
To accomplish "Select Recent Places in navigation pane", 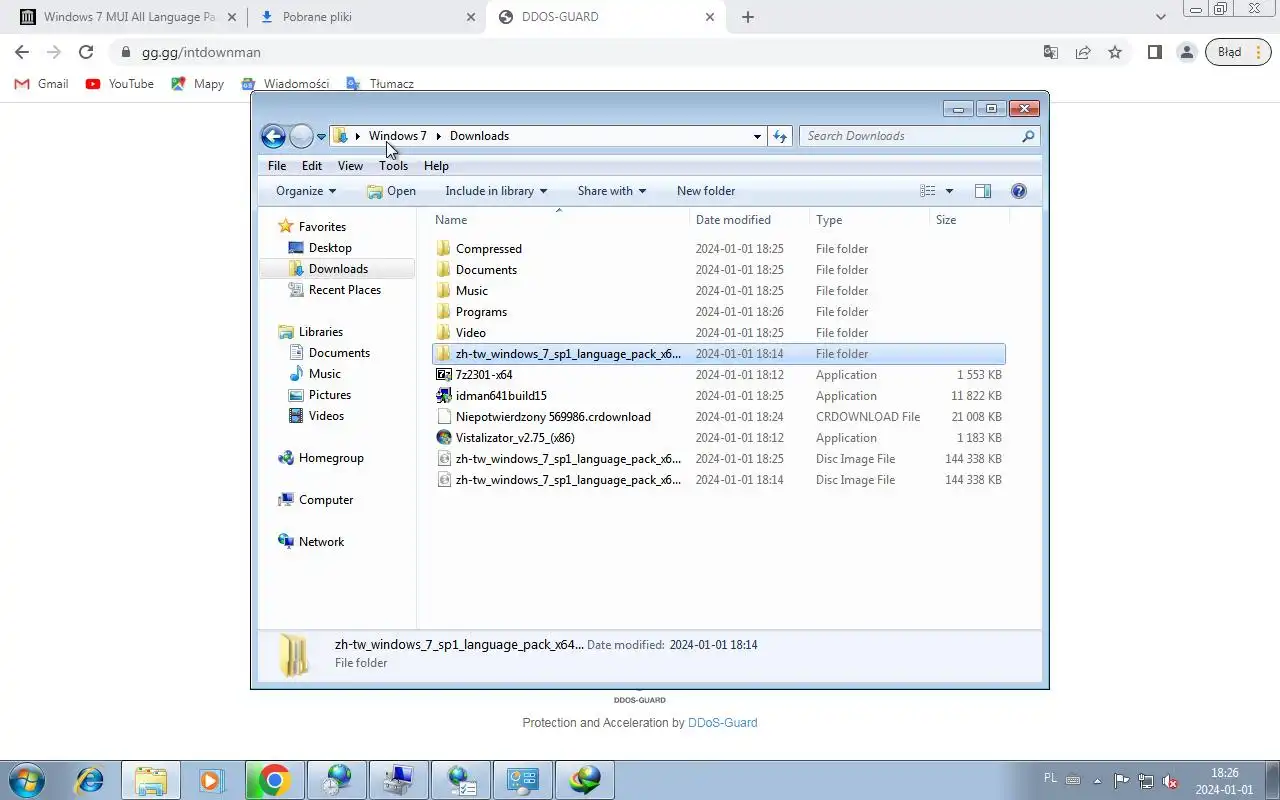I will click(x=345, y=290).
